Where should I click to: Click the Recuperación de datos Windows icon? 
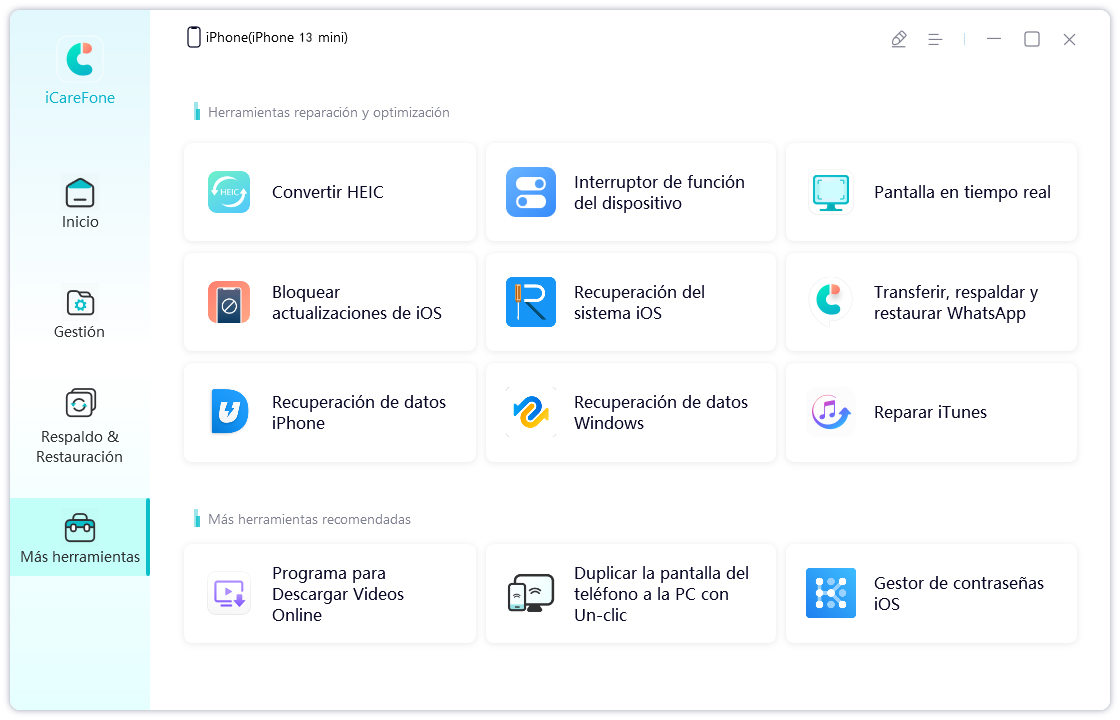pyautogui.click(x=531, y=412)
